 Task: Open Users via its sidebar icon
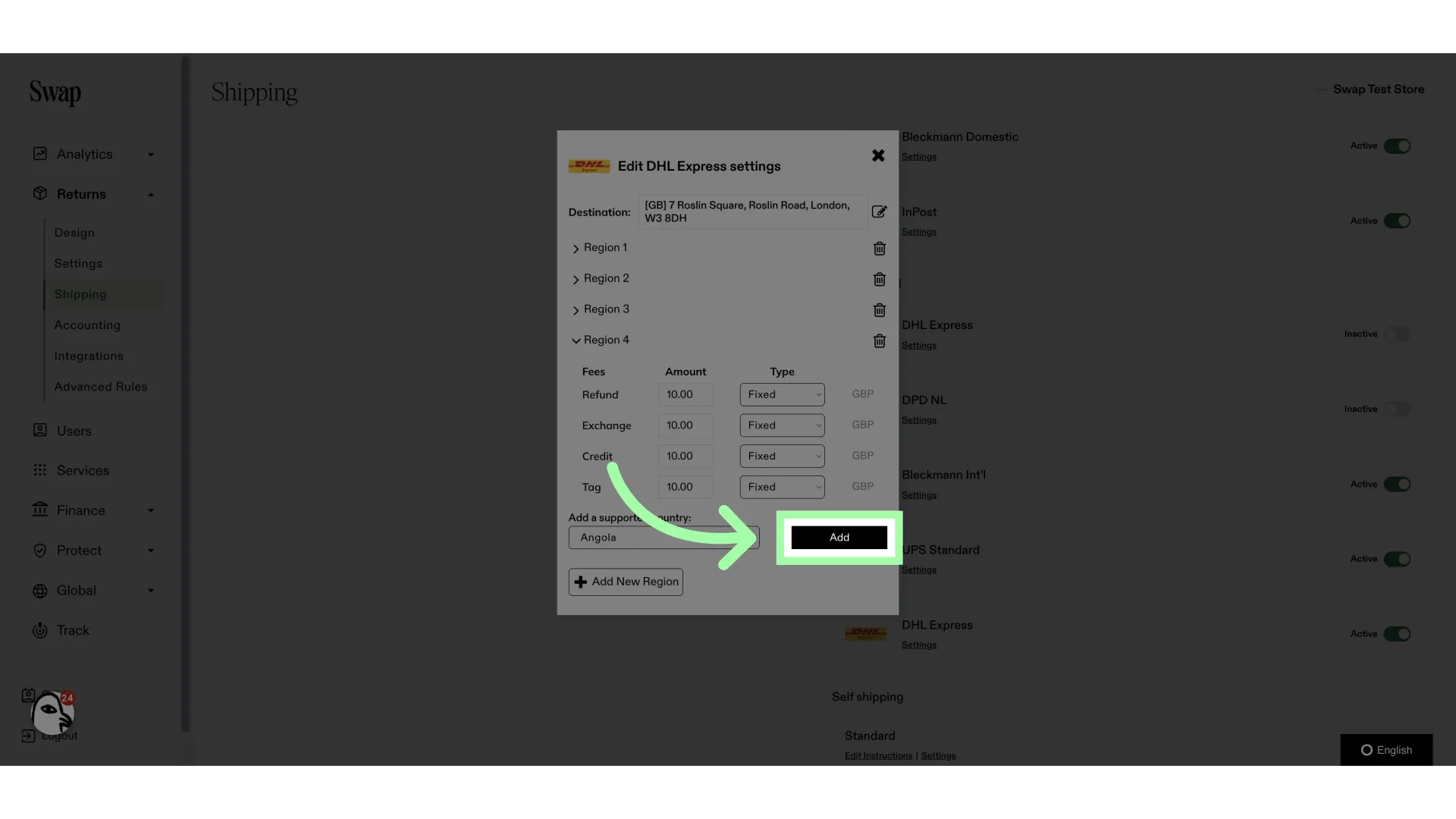[x=40, y=430]
